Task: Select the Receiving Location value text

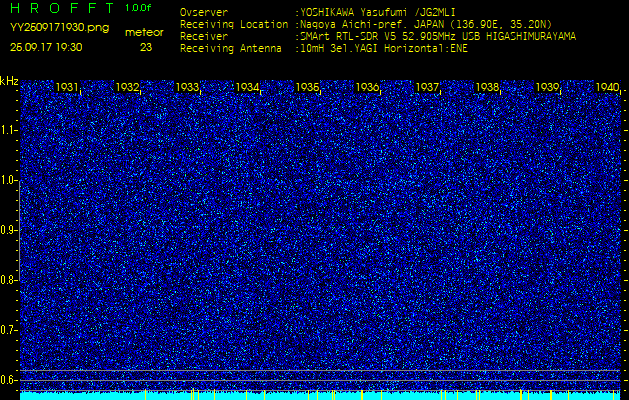Action: click(426, 24)
